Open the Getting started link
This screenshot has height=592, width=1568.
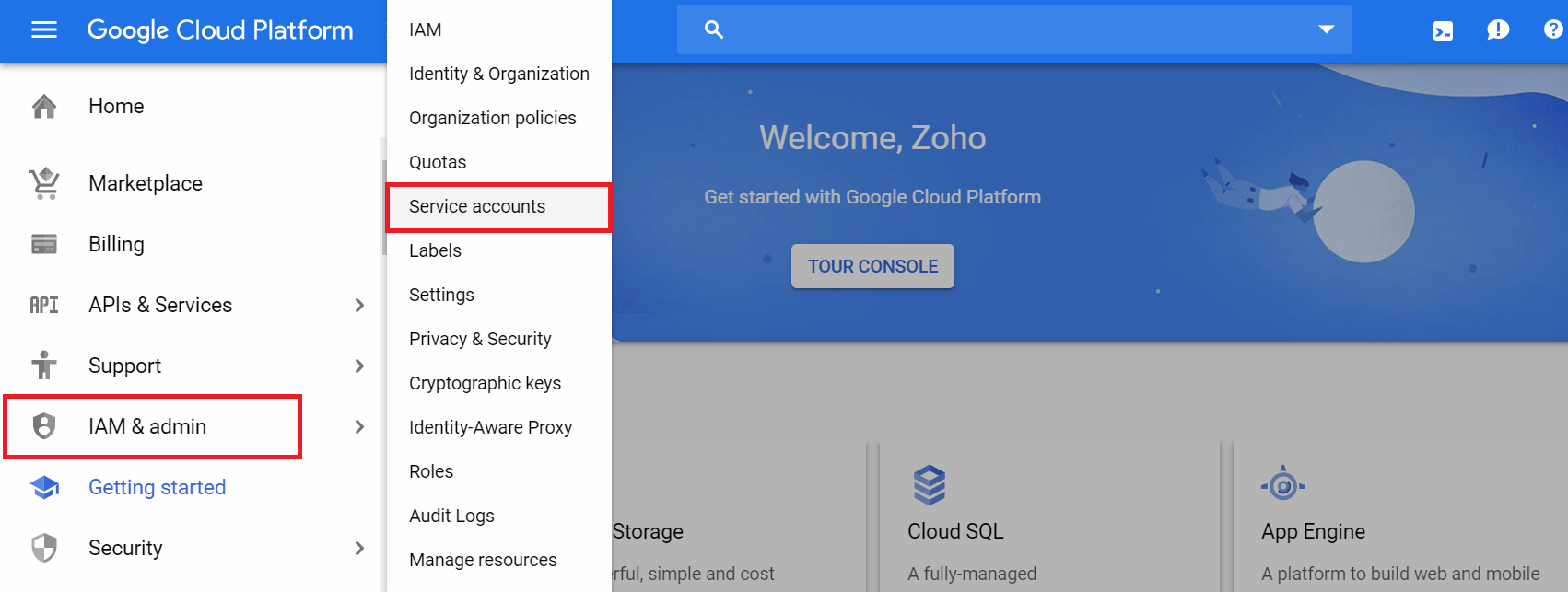point(157,487)
